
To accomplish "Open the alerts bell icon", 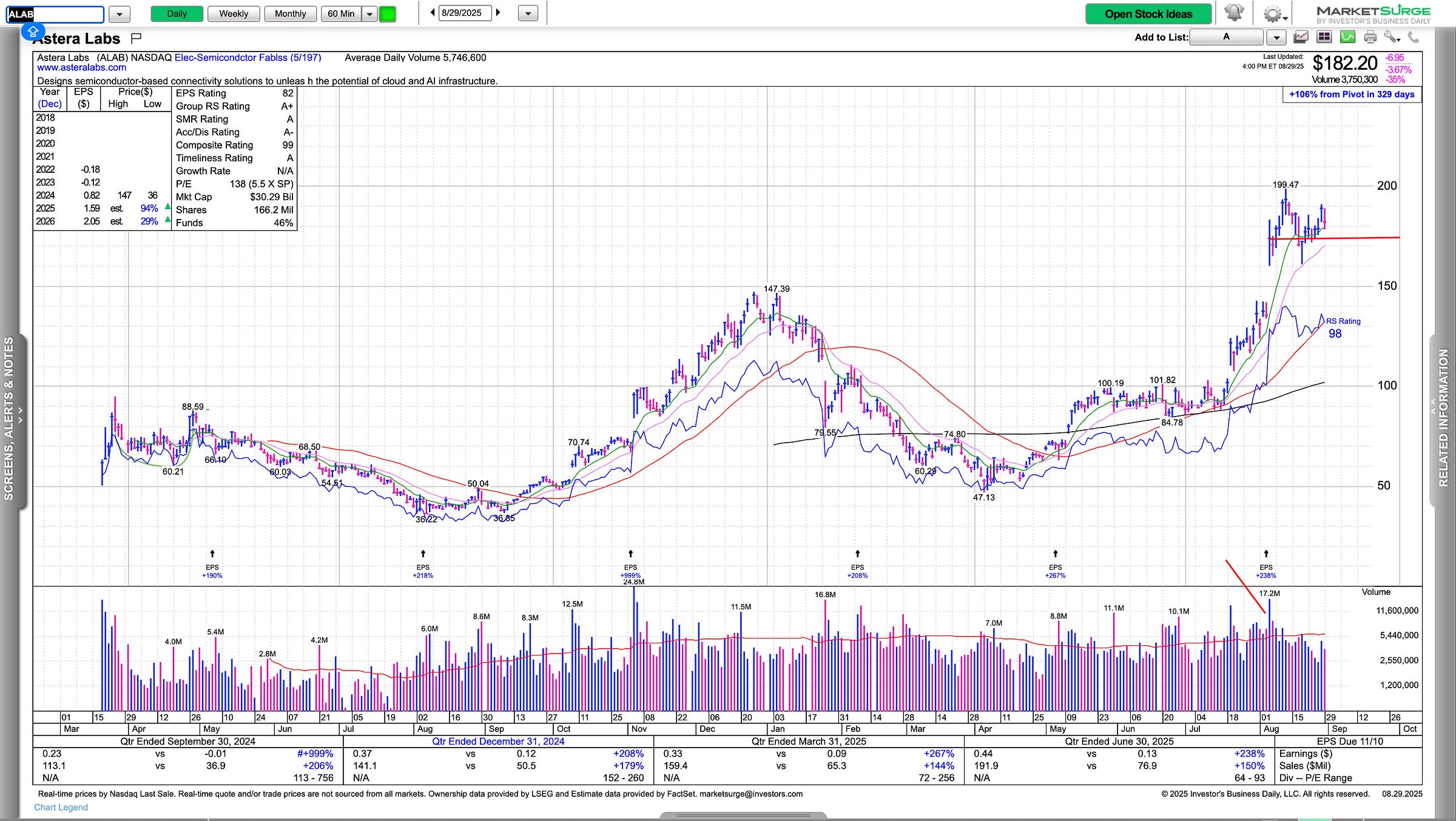I will 1234,13.
